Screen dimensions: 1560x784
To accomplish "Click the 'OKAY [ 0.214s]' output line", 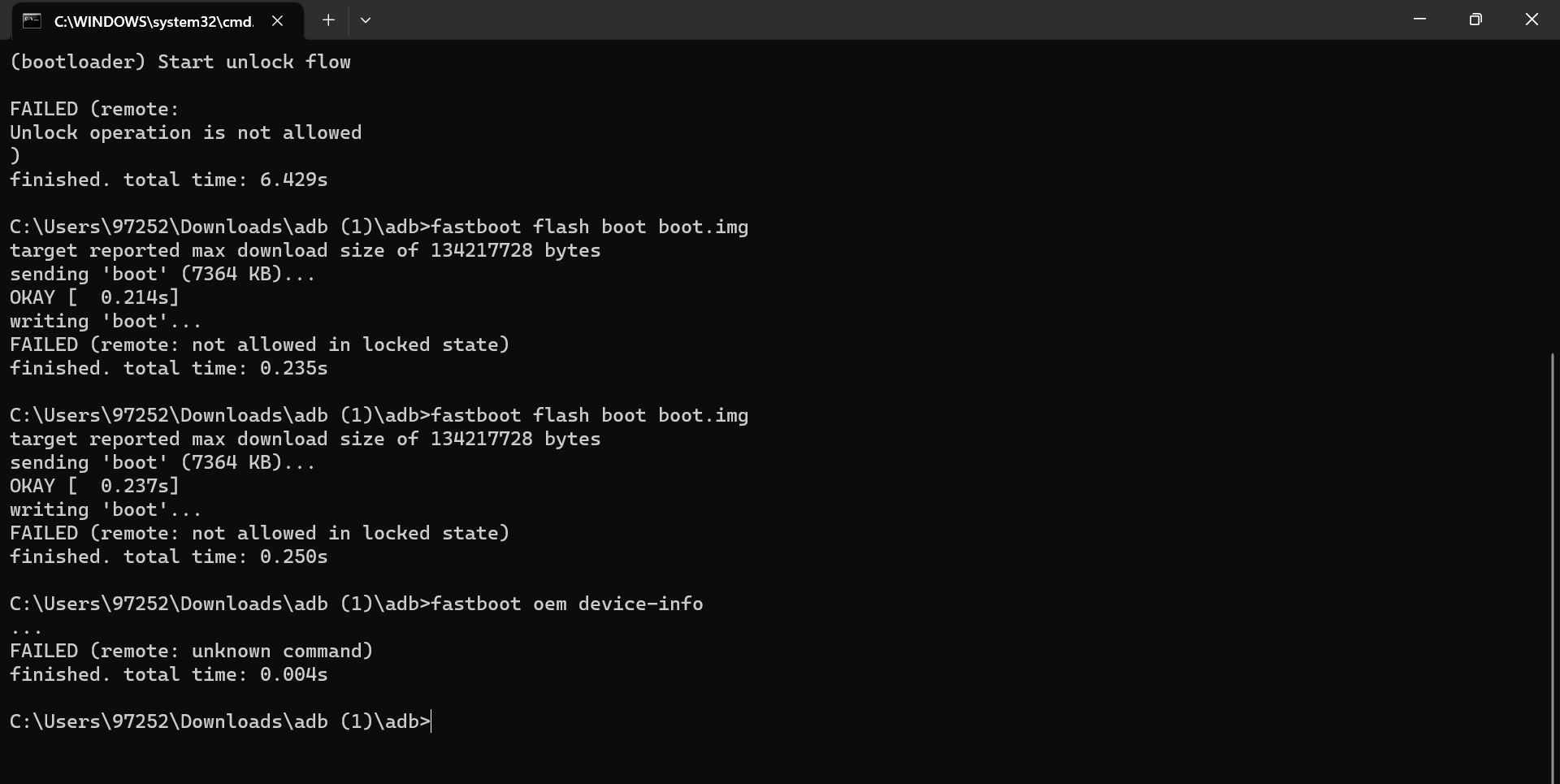I will pyautogui.click(x=94, y=297).
